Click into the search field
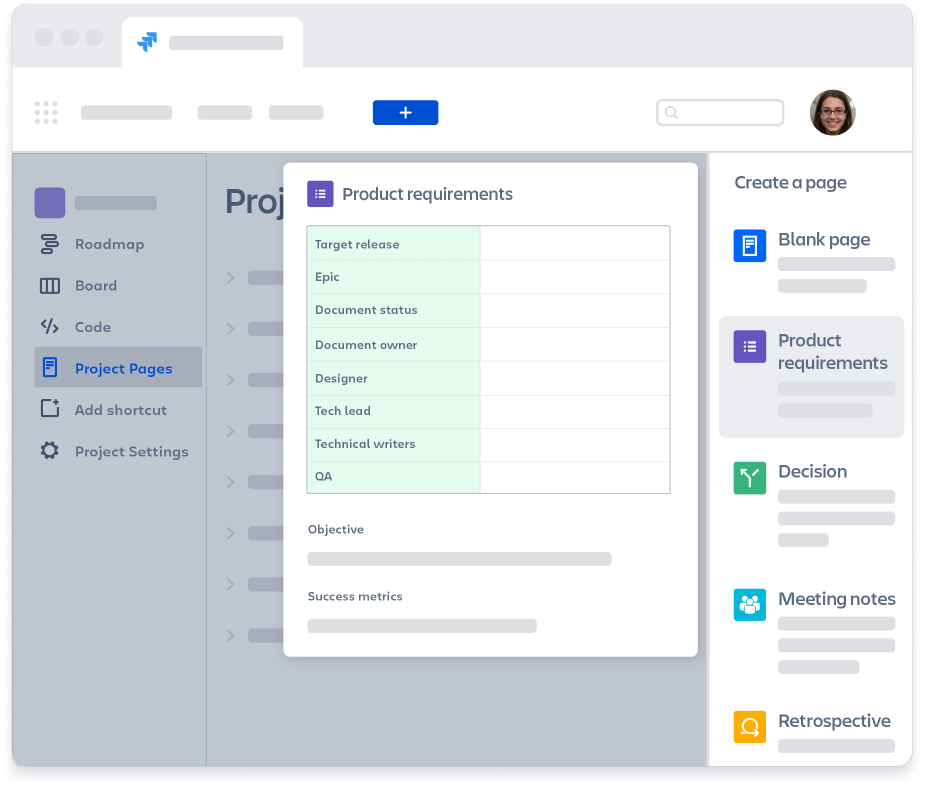This screenshot has height=787, width=925. coord(720,112)
